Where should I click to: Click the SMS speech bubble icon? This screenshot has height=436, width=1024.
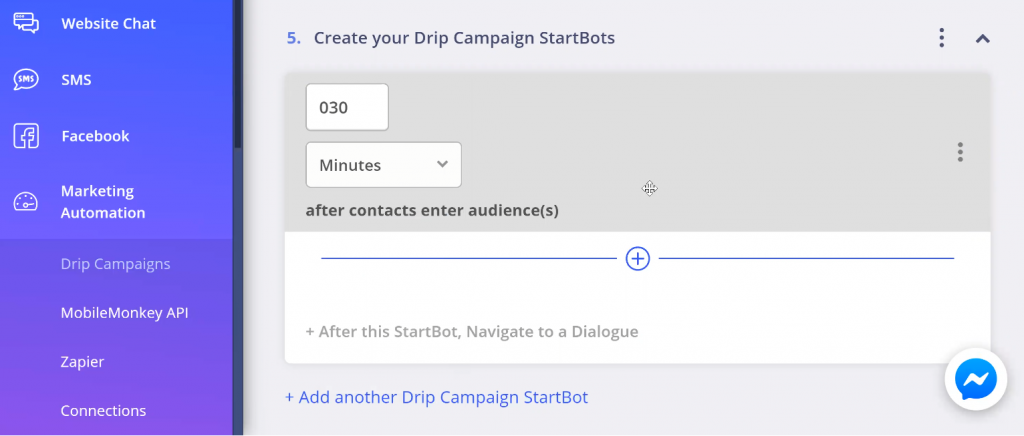(x=26, y=80)
